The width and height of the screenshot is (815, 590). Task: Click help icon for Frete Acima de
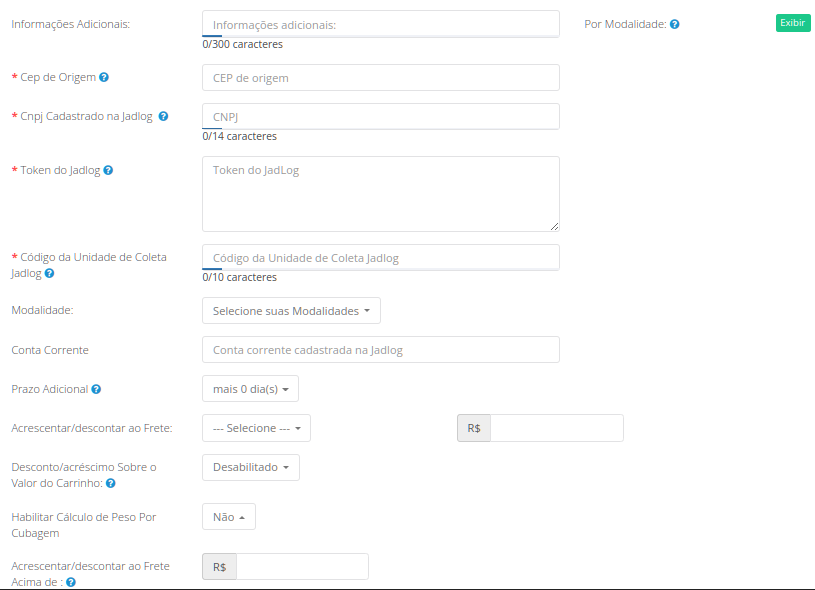tap(71, 582)
